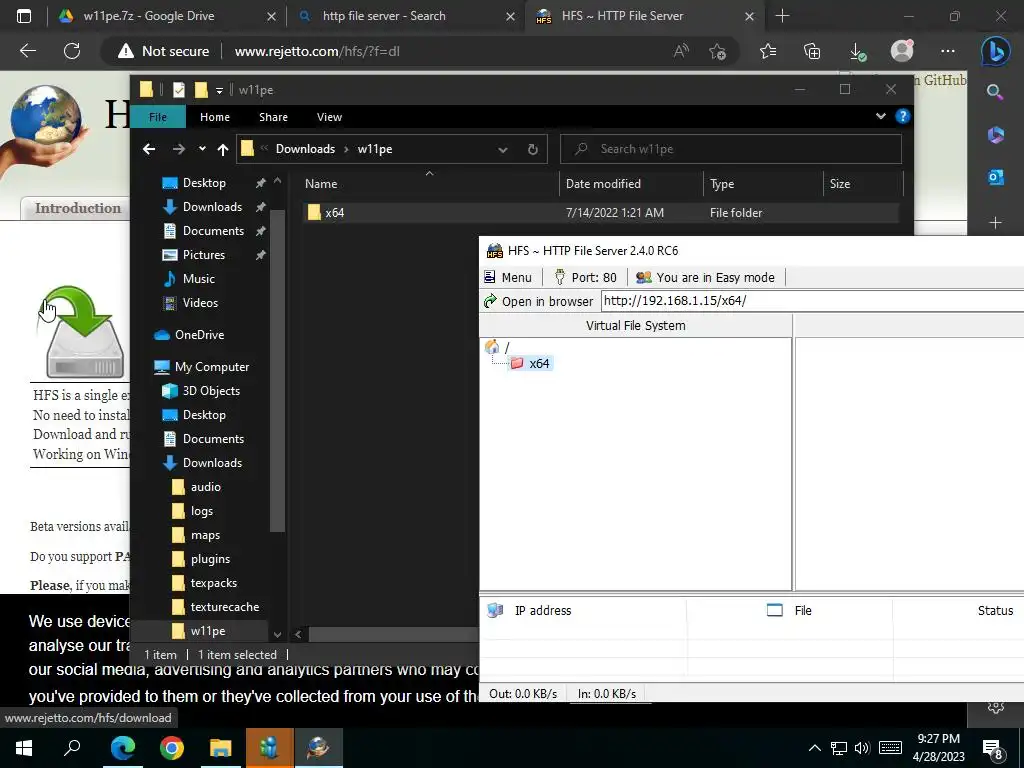Open the texturecache folder in navigation tree
Screen dimensions: 1024x768
[225, 607]
